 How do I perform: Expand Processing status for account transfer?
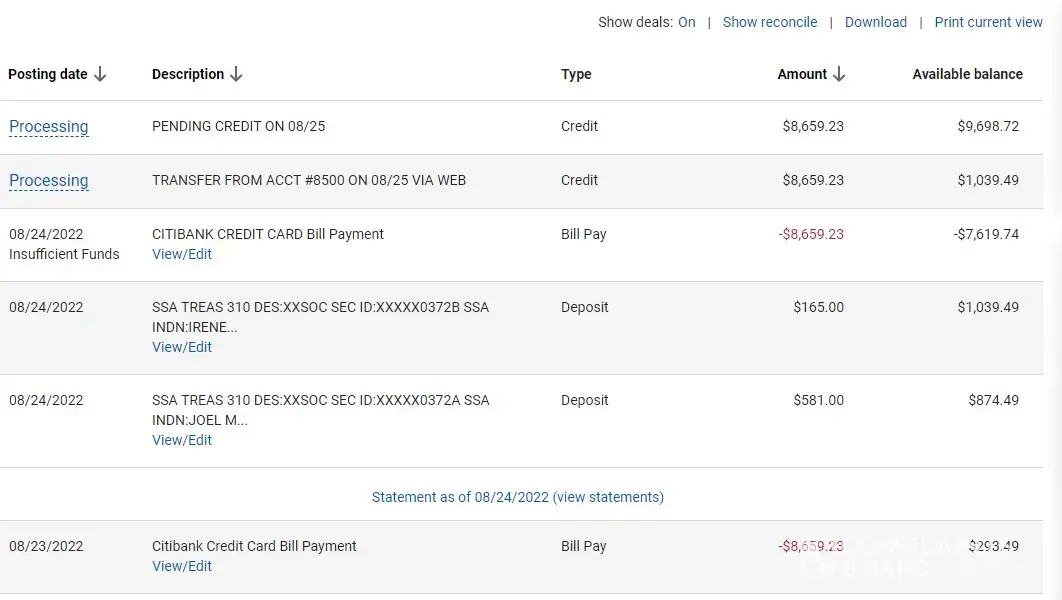point(49,181)
